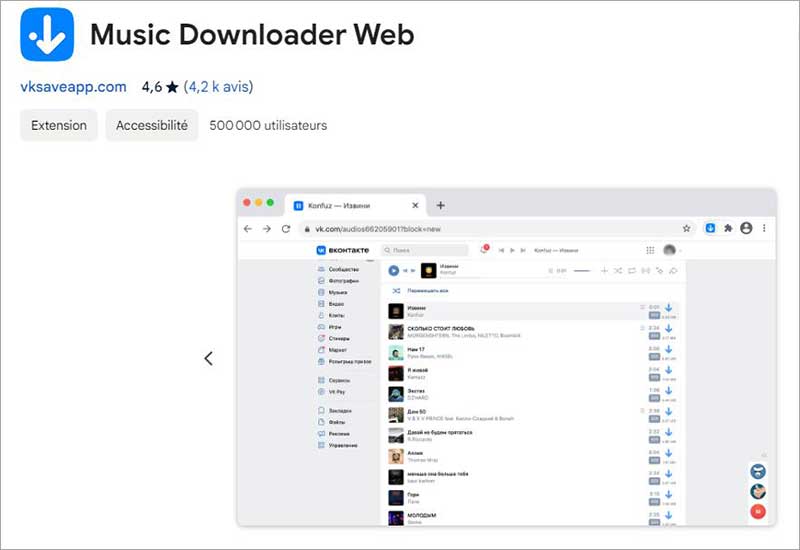Viewport: 800px width, 550px height.
Task: Open the vksaveapp.com developer link
Action: point(73,87)
